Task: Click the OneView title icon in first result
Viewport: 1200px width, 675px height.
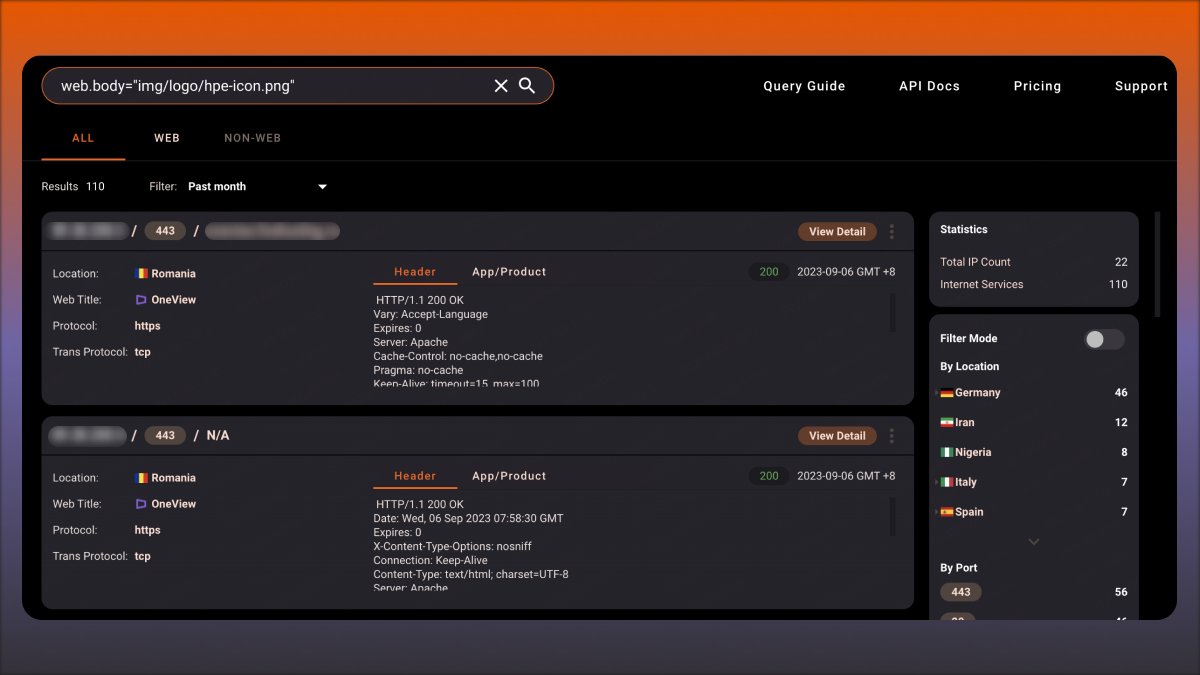Action: coord(141,299)
